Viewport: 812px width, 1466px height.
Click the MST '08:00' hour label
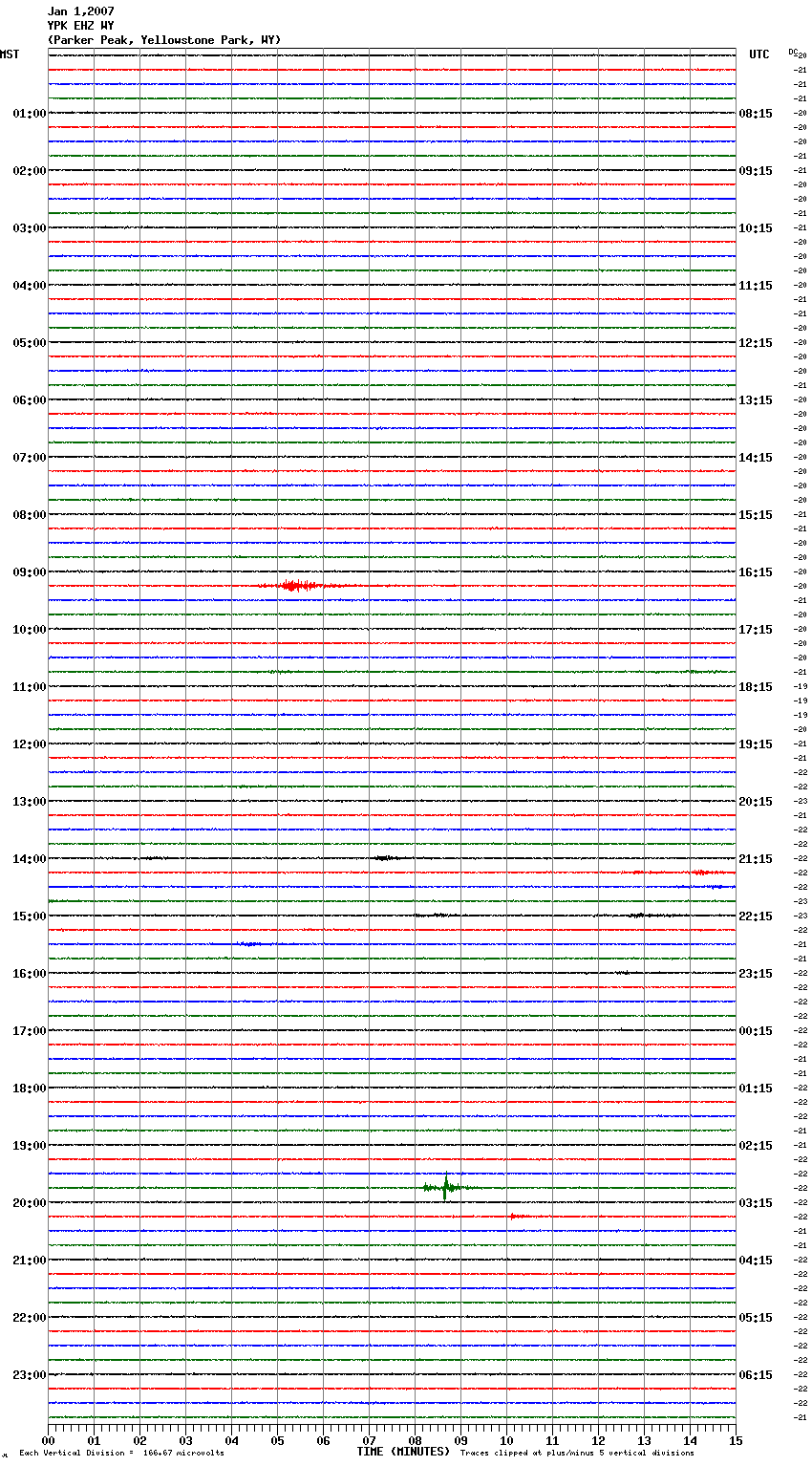point(30,515)
